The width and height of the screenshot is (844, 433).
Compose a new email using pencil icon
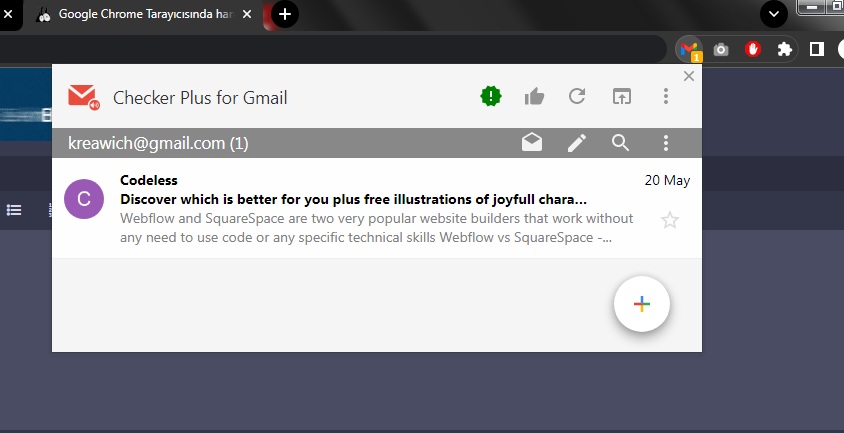pos(576,143)
